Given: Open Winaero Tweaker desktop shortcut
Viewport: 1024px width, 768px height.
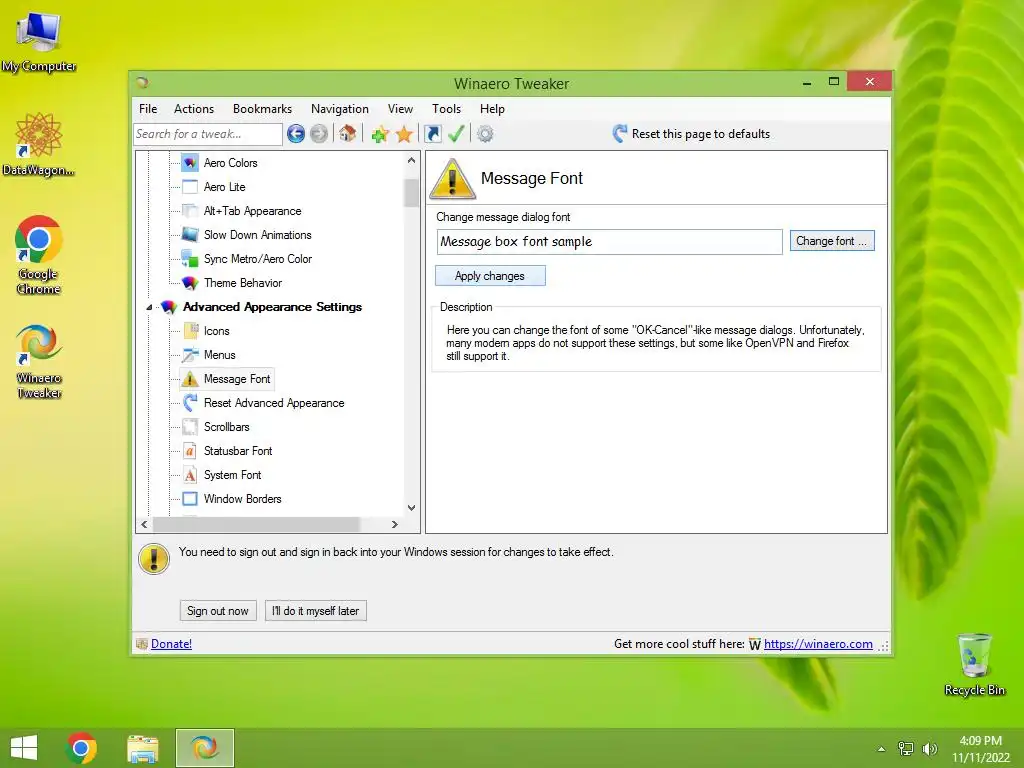Looking at the screenshot, I should click(39, 361).
